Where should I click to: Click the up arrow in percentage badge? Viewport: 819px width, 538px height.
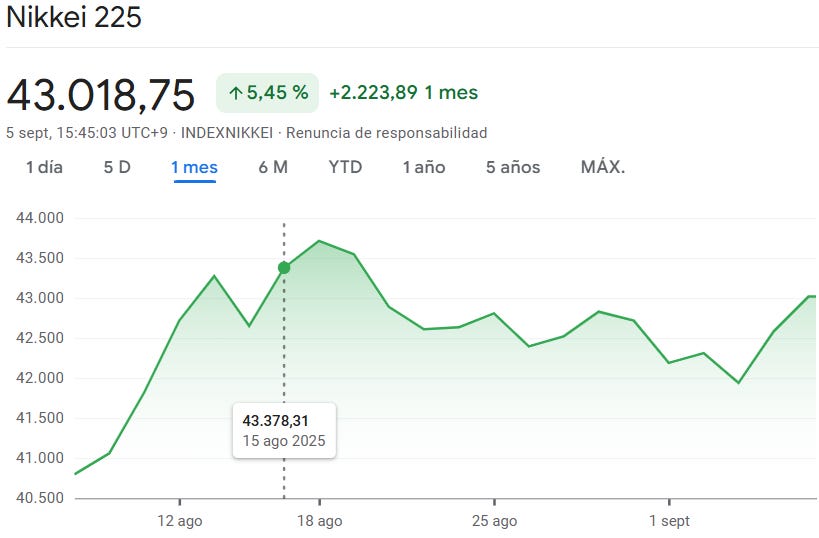[236, 93]
